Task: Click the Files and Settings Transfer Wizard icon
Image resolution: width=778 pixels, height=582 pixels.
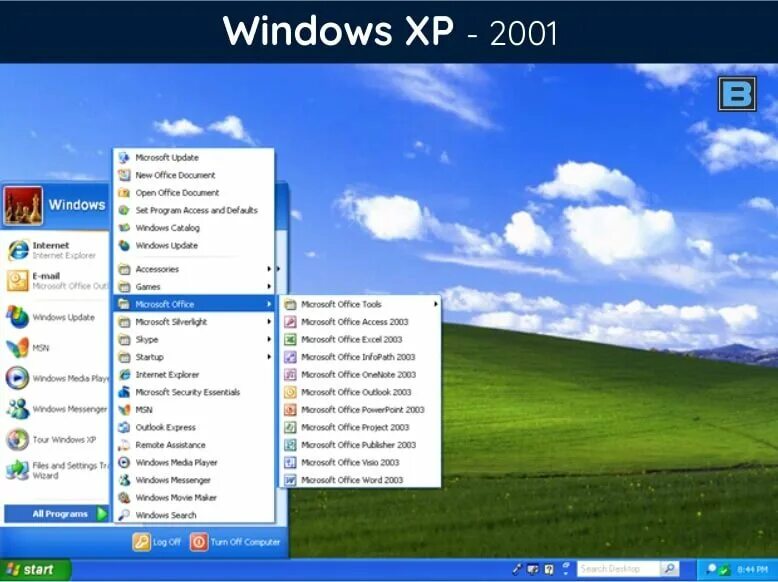Action: point(18,470)
